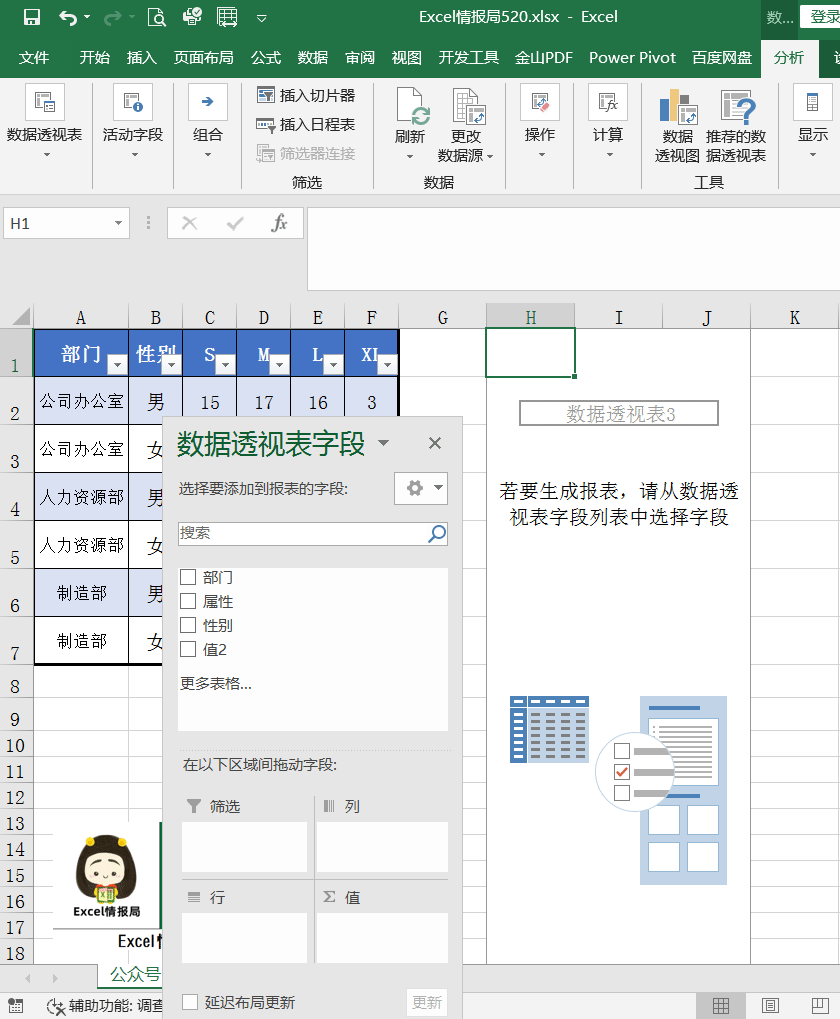This screenshot has width=840, height=1019.
Task: Click the 值 drop area in fields pane
Action: (x=382, y=938)
